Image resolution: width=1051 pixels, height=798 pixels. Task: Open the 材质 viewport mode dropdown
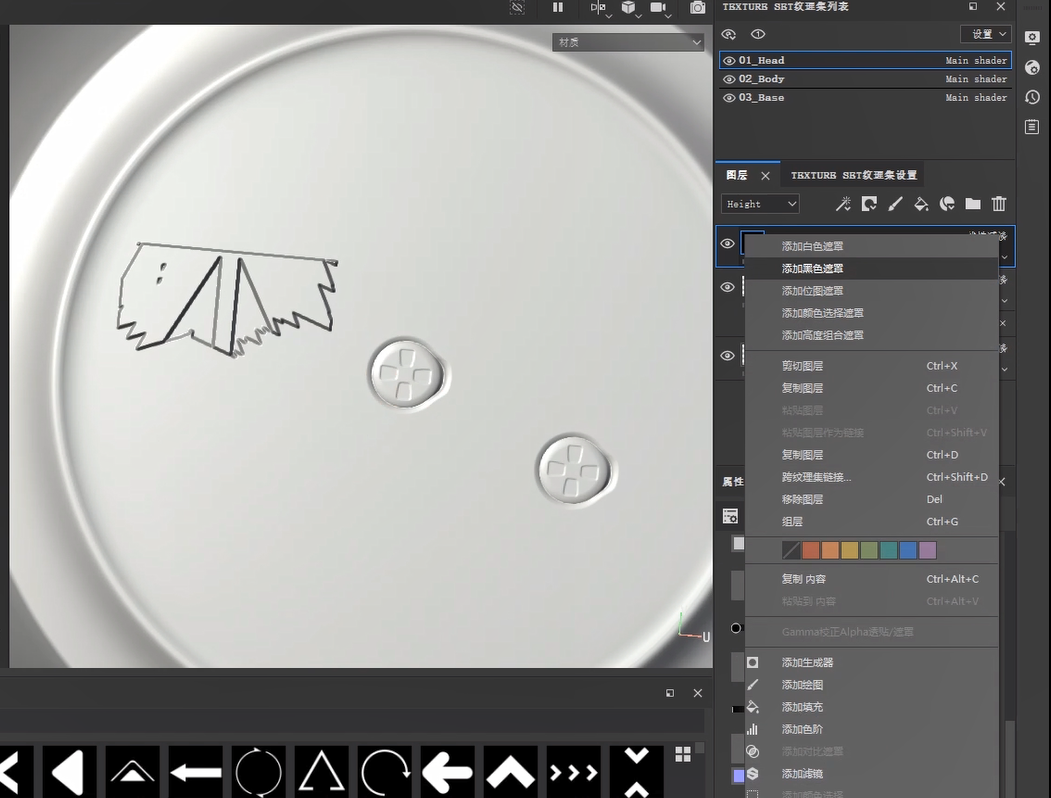pyautogui.click(x=628, y=42)
